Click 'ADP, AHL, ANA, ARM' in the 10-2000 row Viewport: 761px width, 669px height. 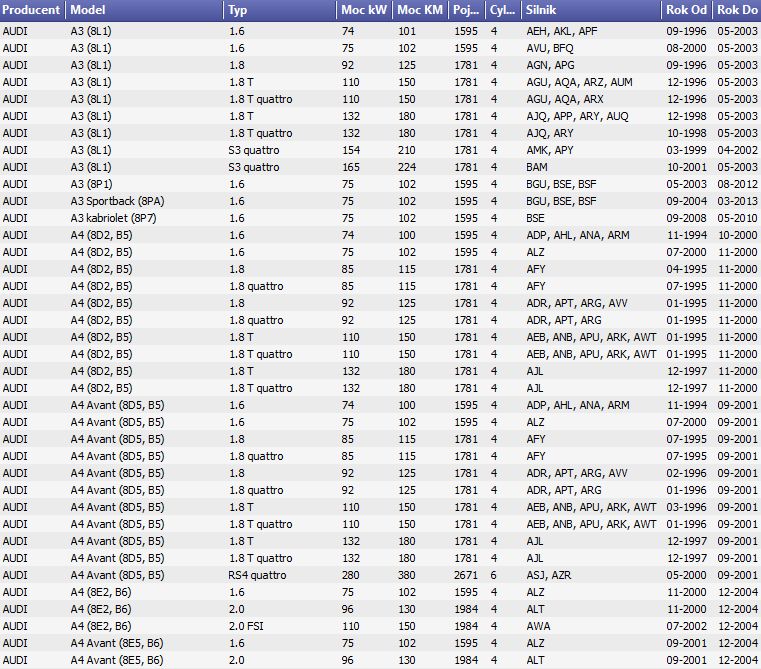[x=578, y=235]
